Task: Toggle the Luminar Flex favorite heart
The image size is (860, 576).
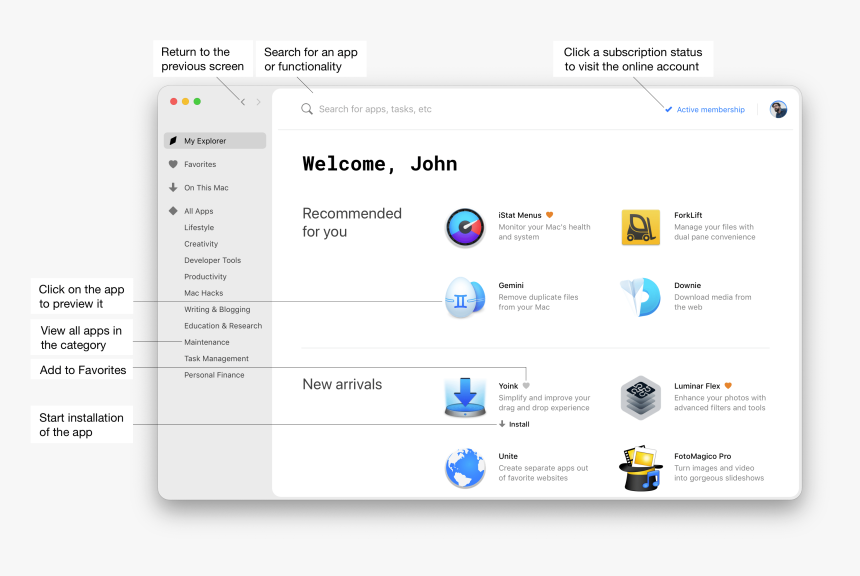Action: [728, 385]
